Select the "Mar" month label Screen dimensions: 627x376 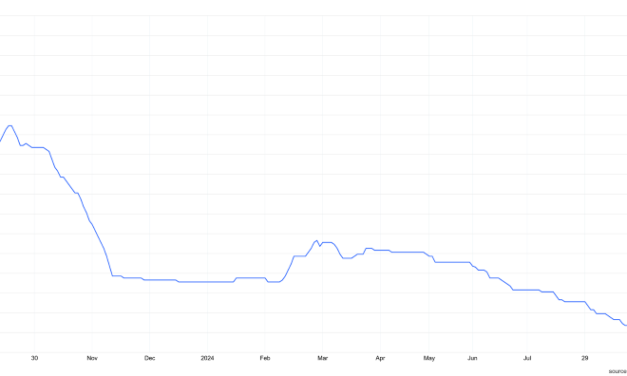[323, 358]
